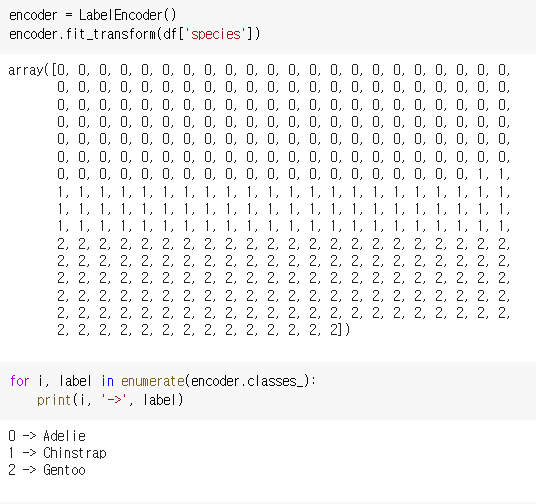
Task: Click the 'array([' output start
Action: pyautogui.click(x=30, y=70)
